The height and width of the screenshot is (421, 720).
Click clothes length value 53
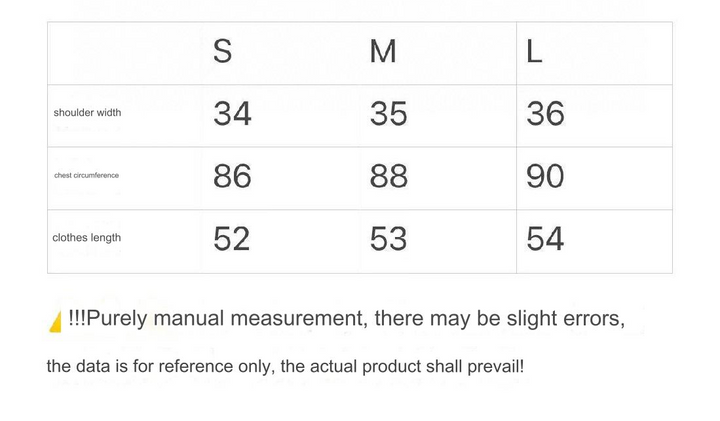tap(388, 239)
